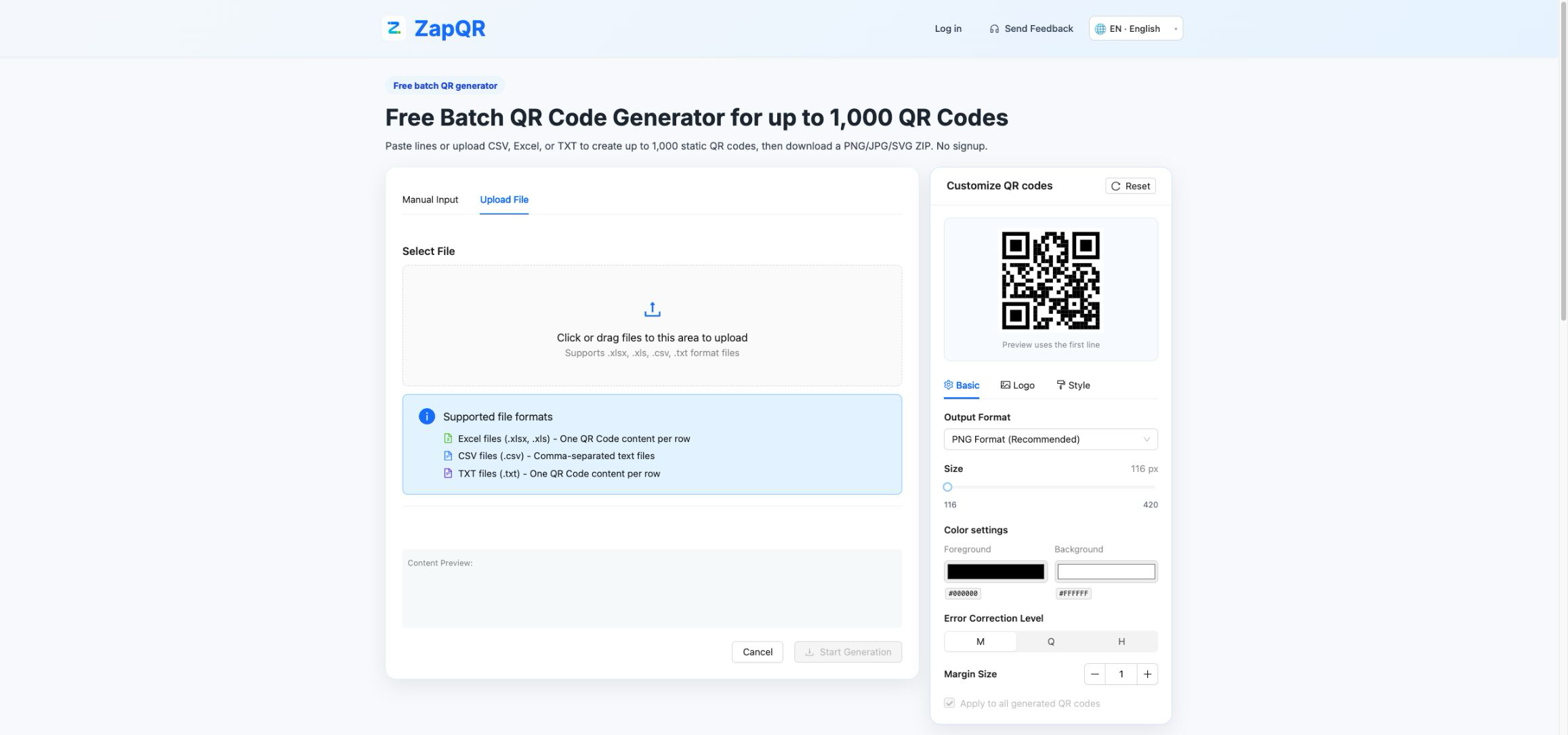Open the Basic customization tab
1568x735 pixels.
click(962, 385)
